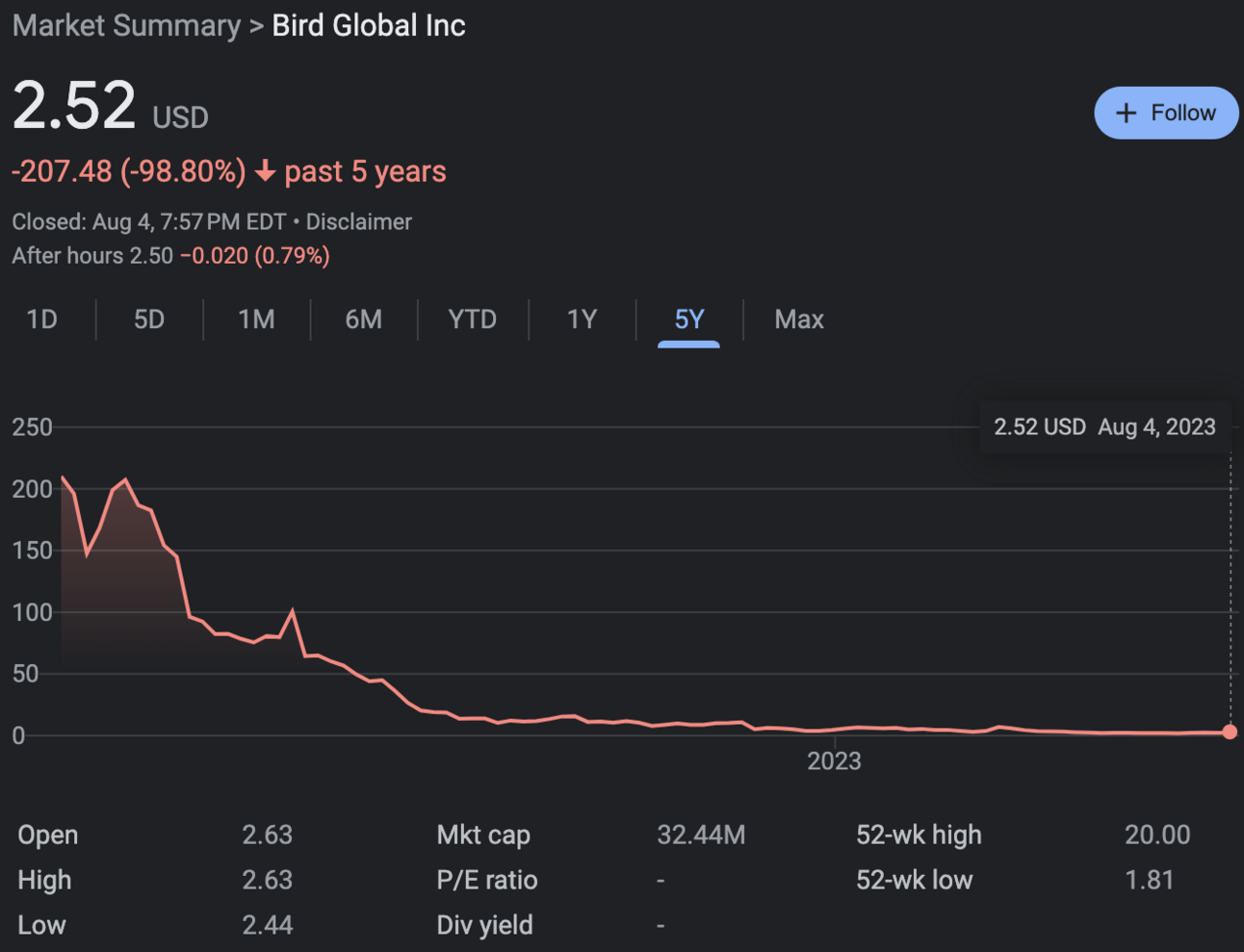Click the Bird Global Inc title
The height and width of the screenshot is (952, 1244).
[x=369, y=25]
